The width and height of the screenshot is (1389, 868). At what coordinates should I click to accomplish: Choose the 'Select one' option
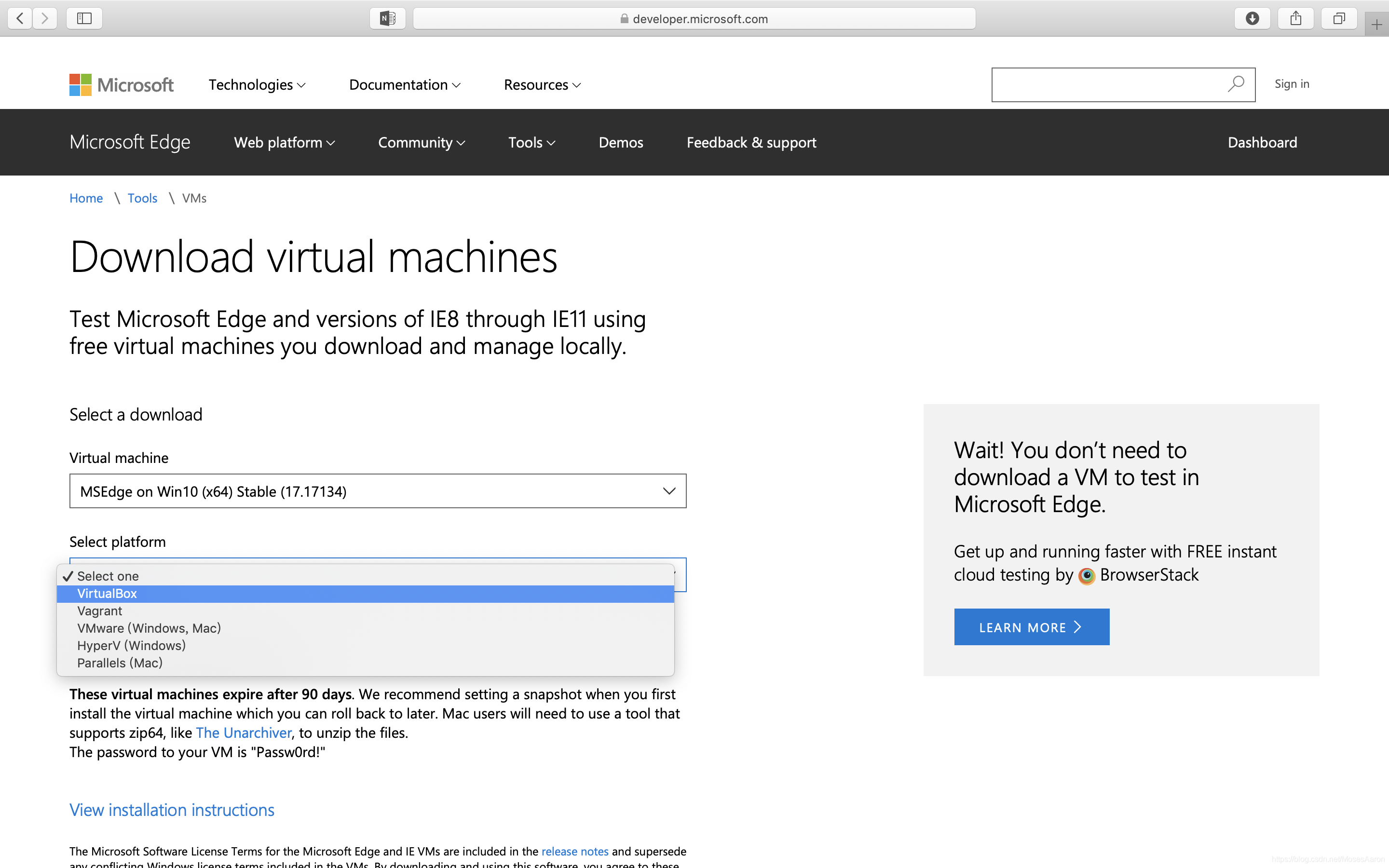(x=365, y=576)
